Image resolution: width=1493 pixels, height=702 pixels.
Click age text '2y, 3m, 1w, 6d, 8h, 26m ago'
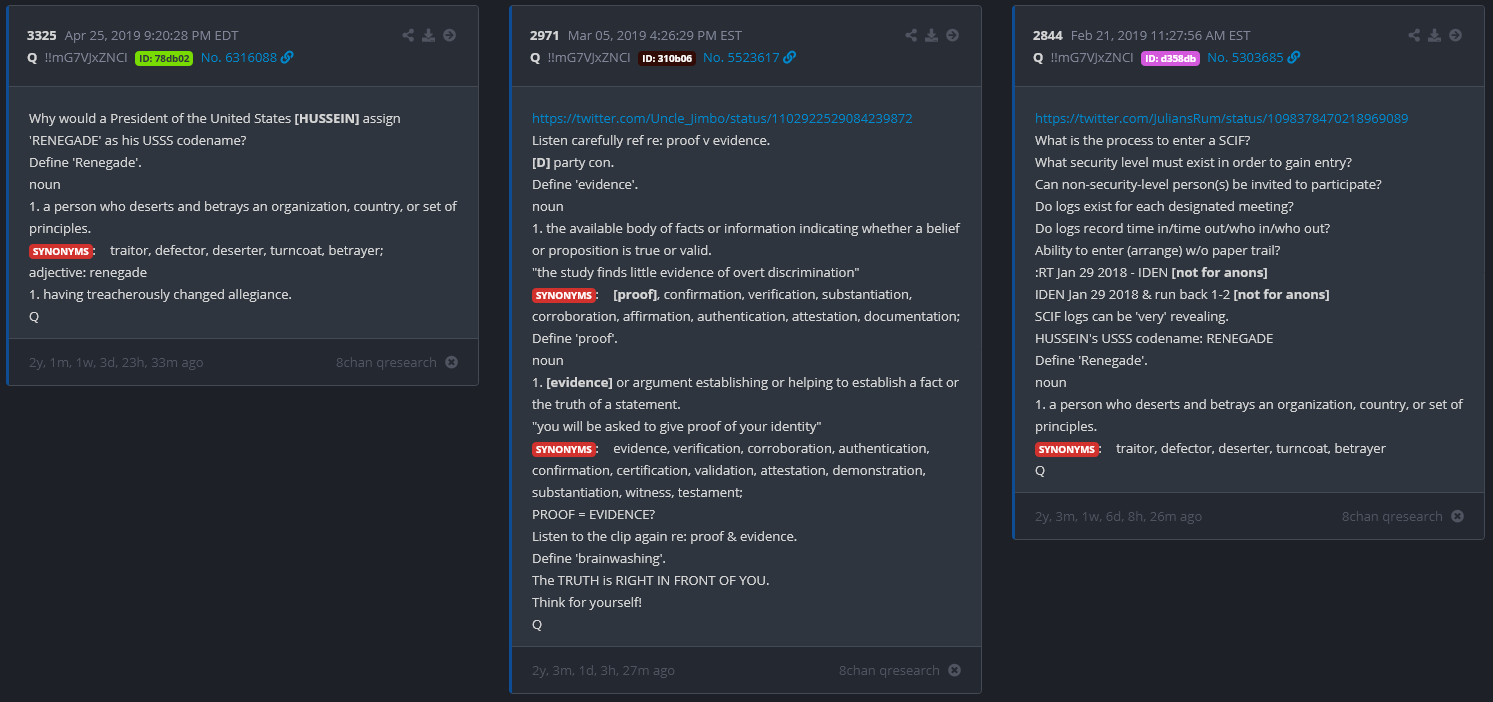pyautogui.click(x=1118, y=516)
